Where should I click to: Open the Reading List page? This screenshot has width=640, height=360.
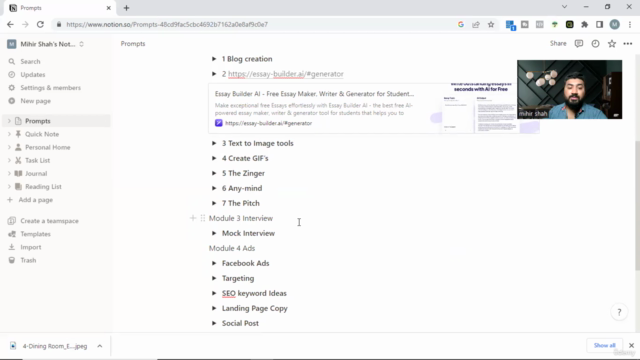pos(43,187)
